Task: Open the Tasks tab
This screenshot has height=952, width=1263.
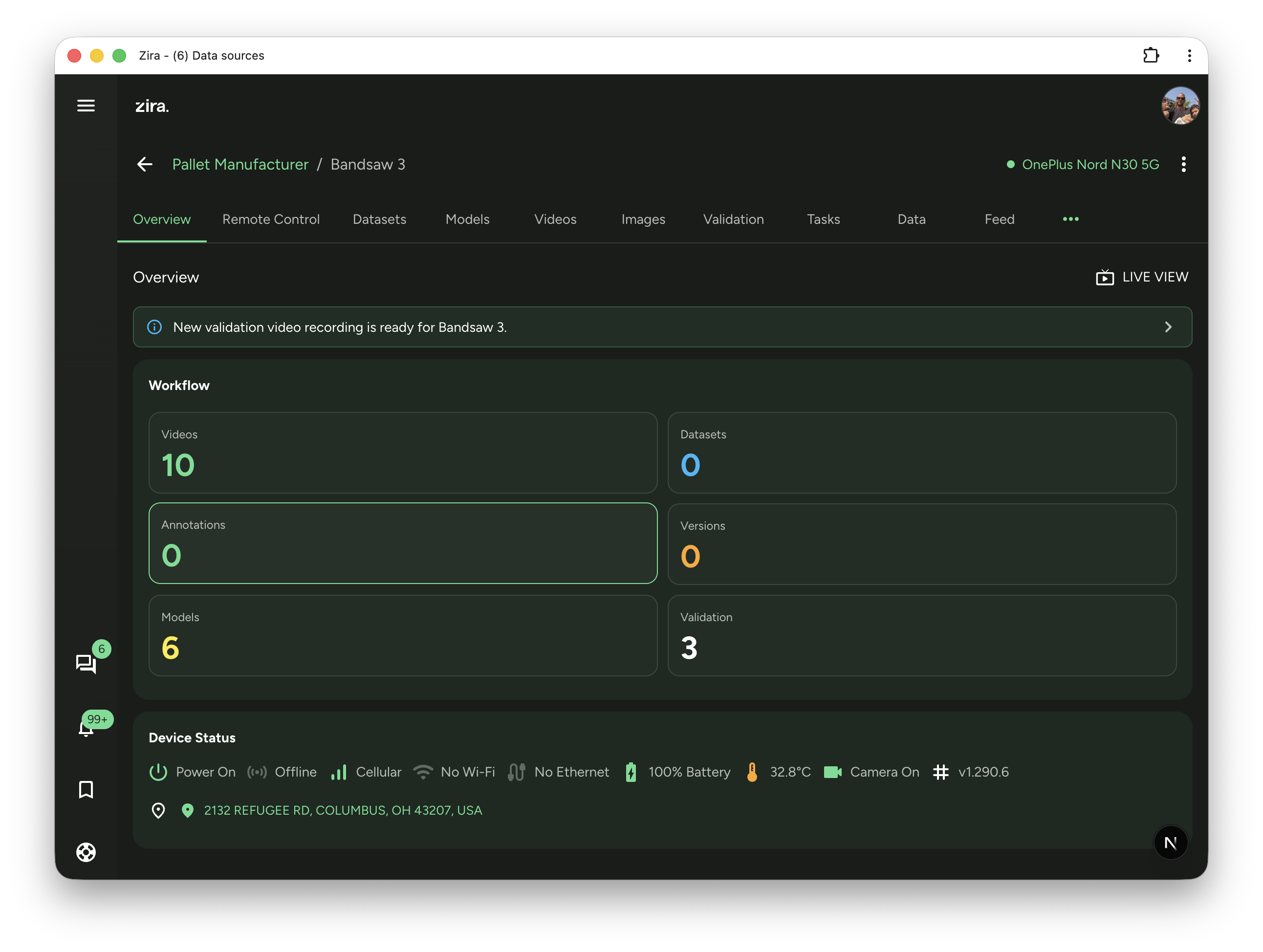Action: [824, 219]
